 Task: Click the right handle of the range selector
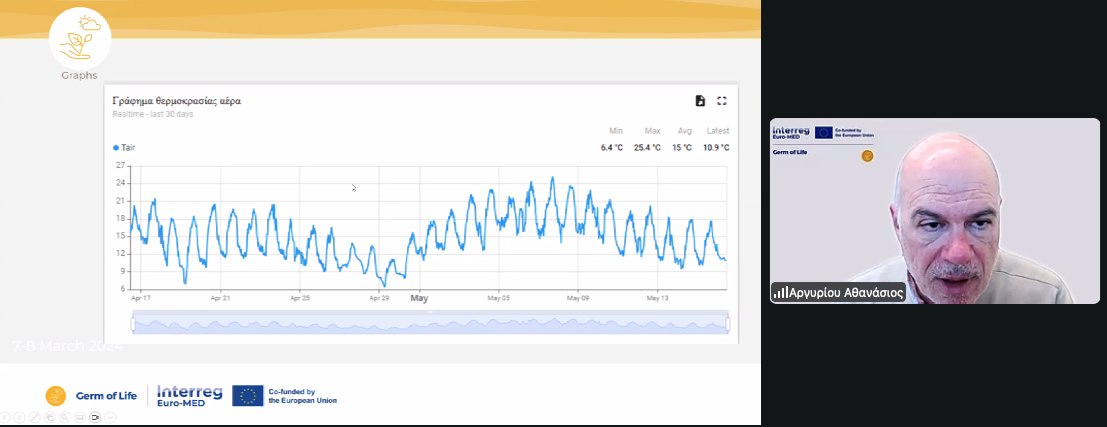pyautogui.click(x=728, y=323)
